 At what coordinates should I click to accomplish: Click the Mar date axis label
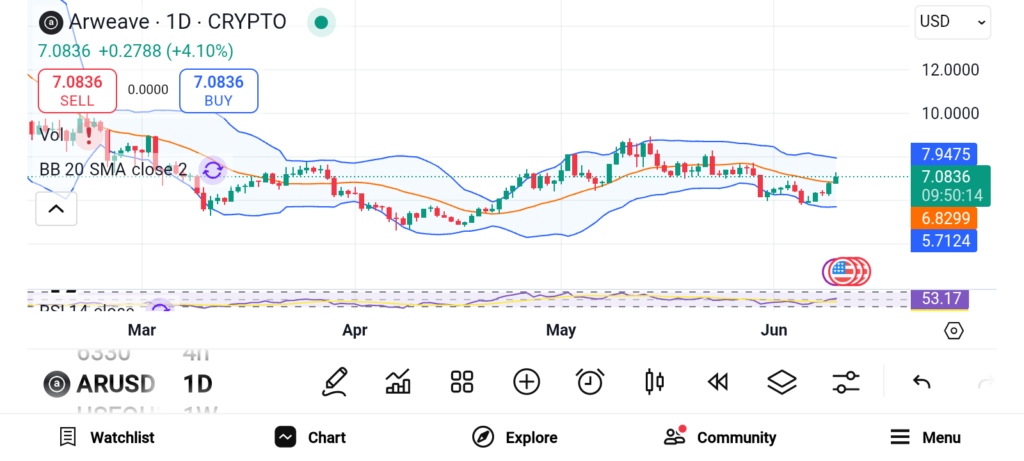142,330
